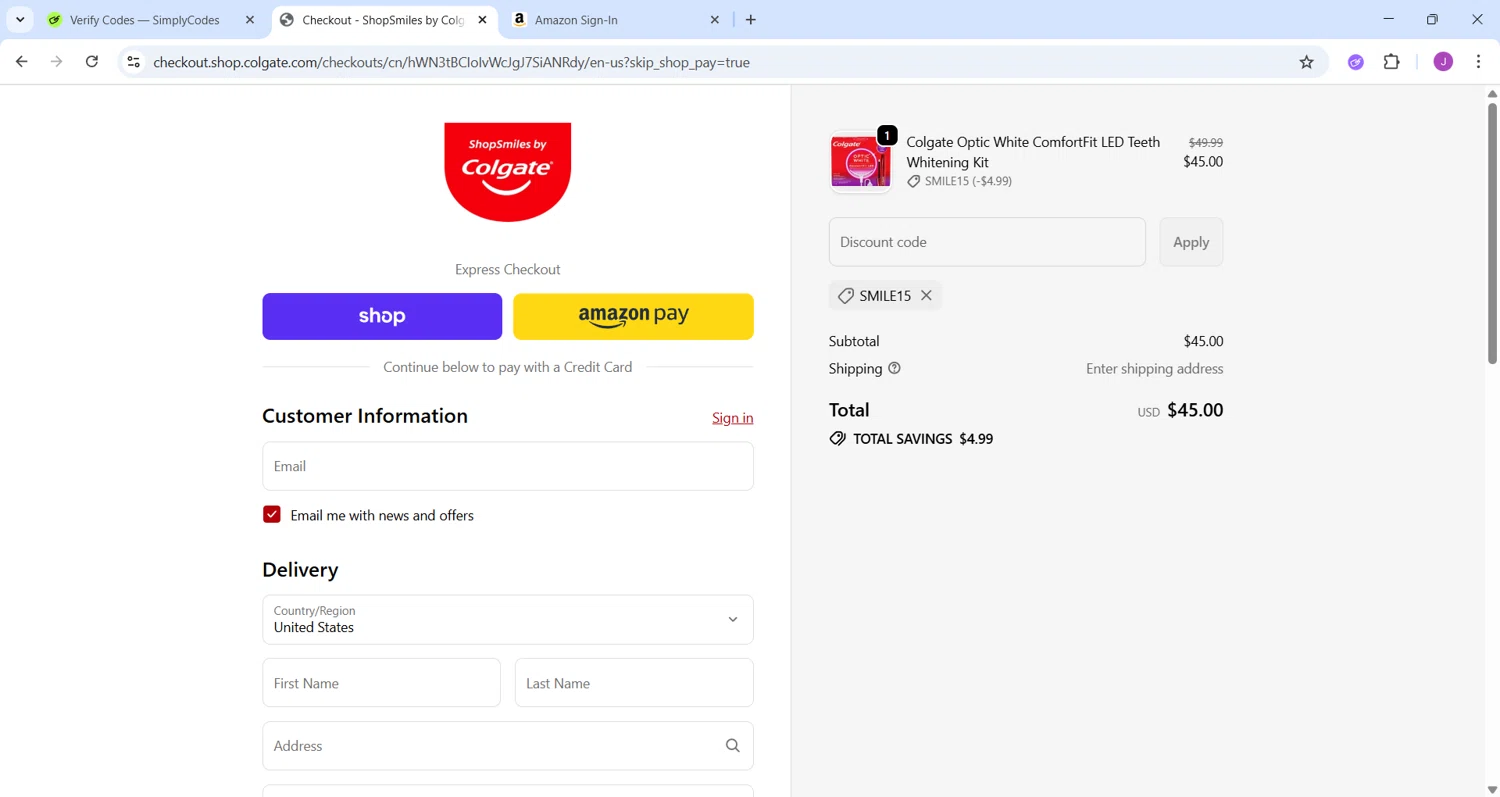1500x797 pixels.
Task: Click the TOTAL SAVINGS $4.99 text
Action: click(923, 439)
